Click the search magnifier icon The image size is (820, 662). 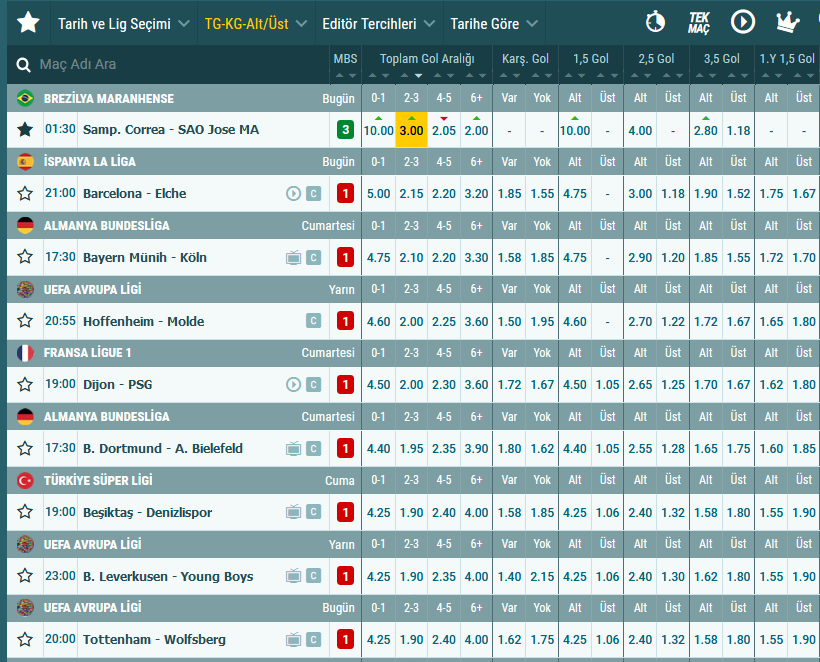[24, 64]
